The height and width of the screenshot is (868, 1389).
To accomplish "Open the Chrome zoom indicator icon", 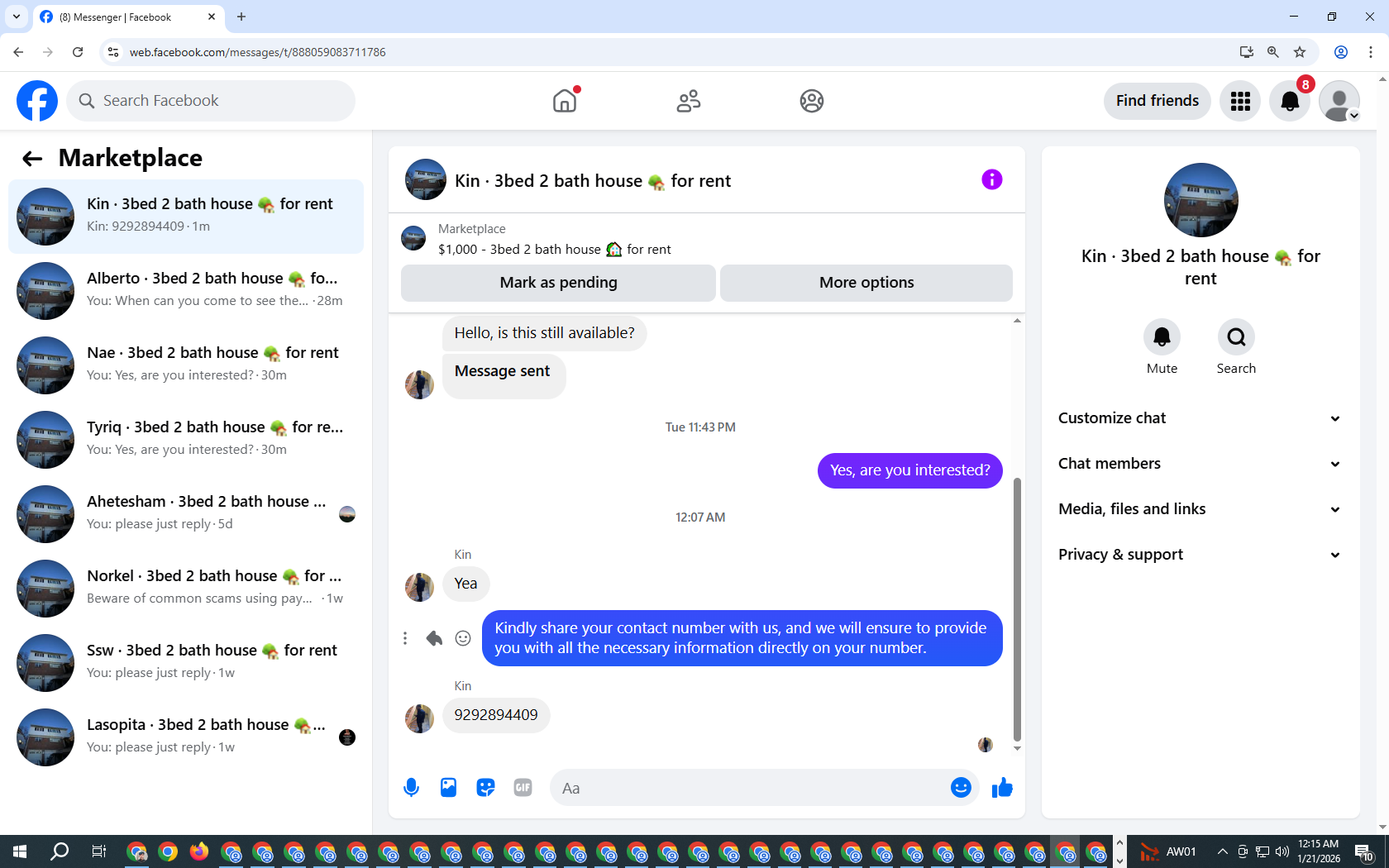I will pyautogui.click(x=1273, y=52).
